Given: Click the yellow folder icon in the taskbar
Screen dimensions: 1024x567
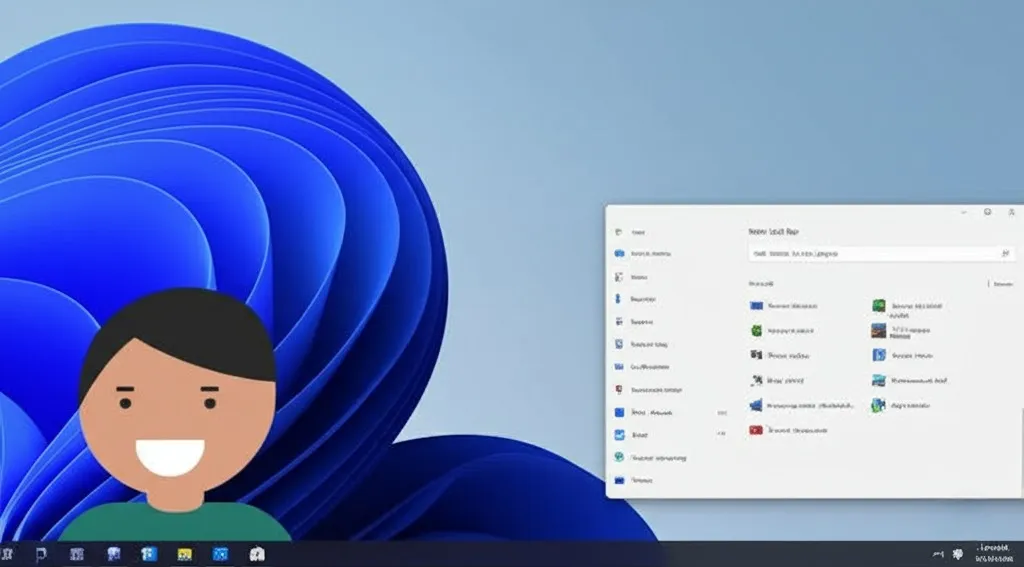Looking at the screenshot, I should coord(184,554).
